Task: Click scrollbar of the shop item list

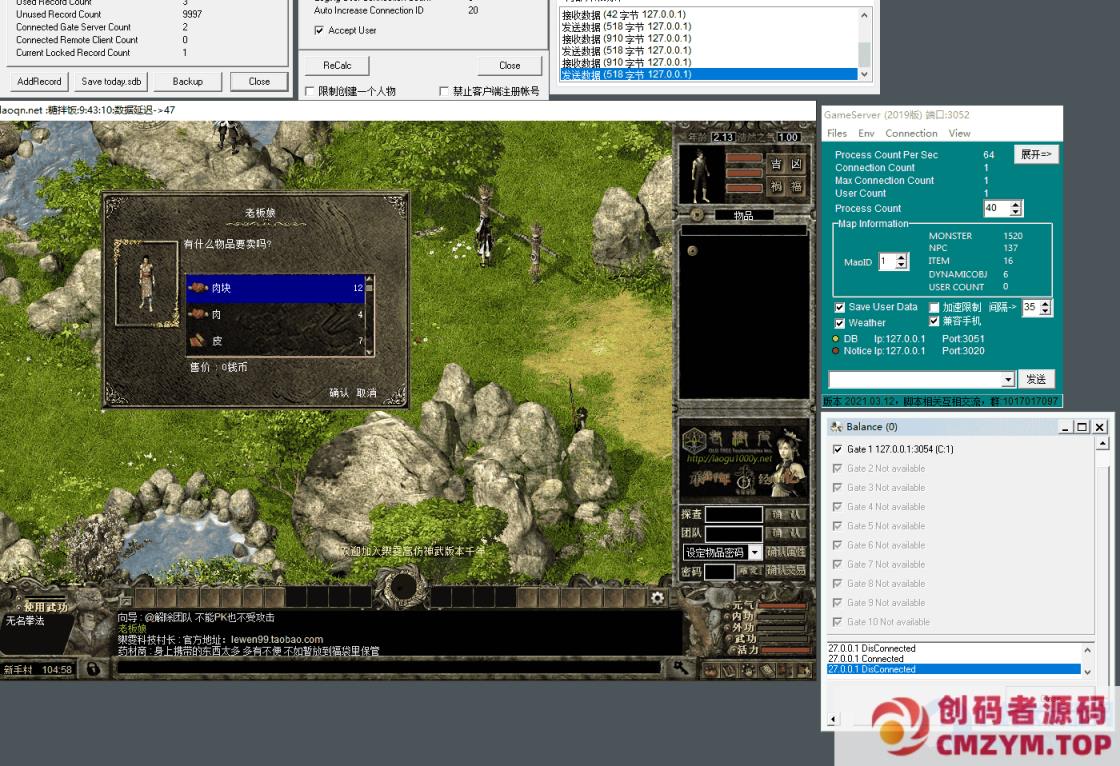Action: 369,316
